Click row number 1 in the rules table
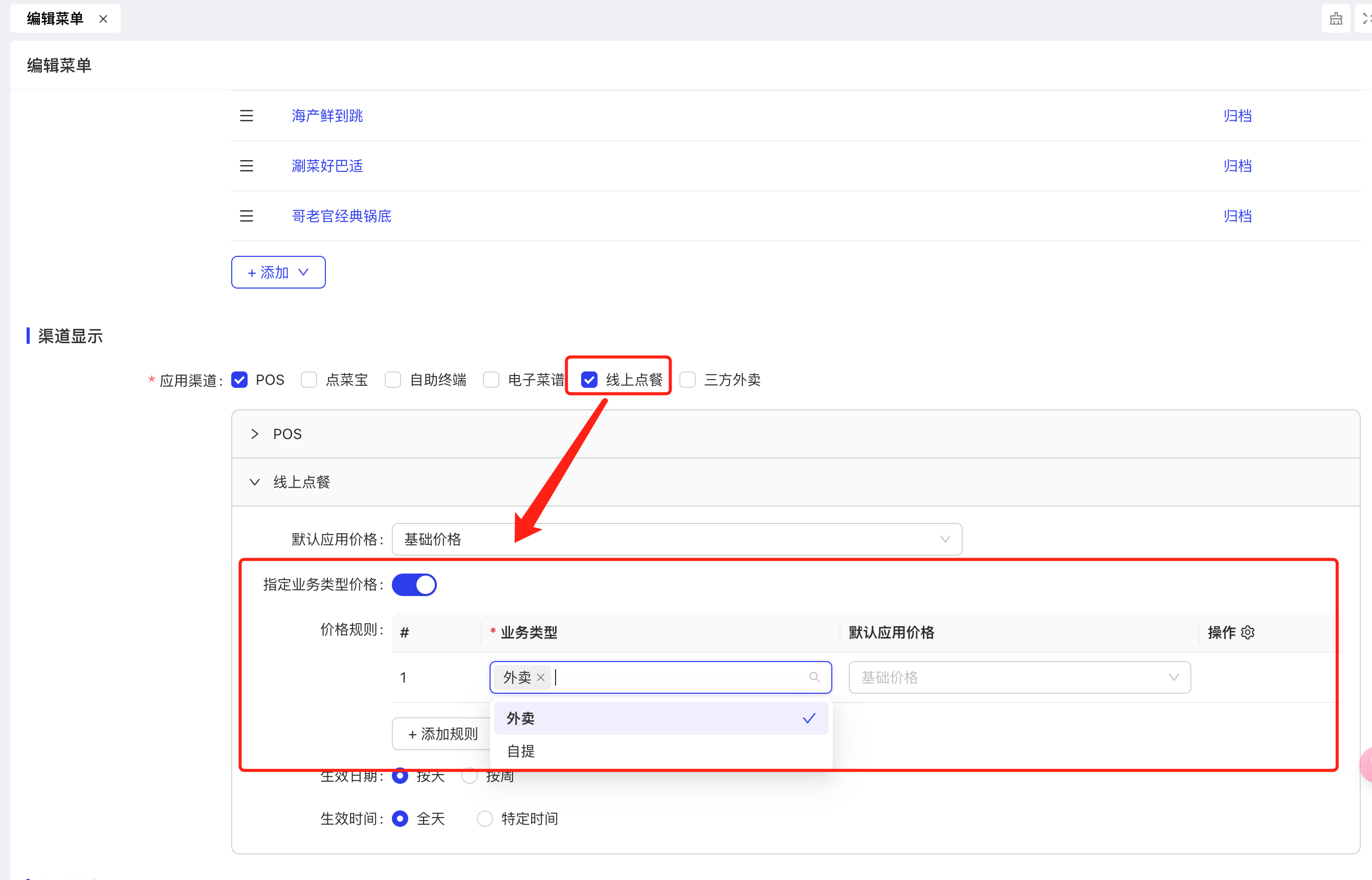The height and width of the screenshot is (880, 1372). [403, 678]
